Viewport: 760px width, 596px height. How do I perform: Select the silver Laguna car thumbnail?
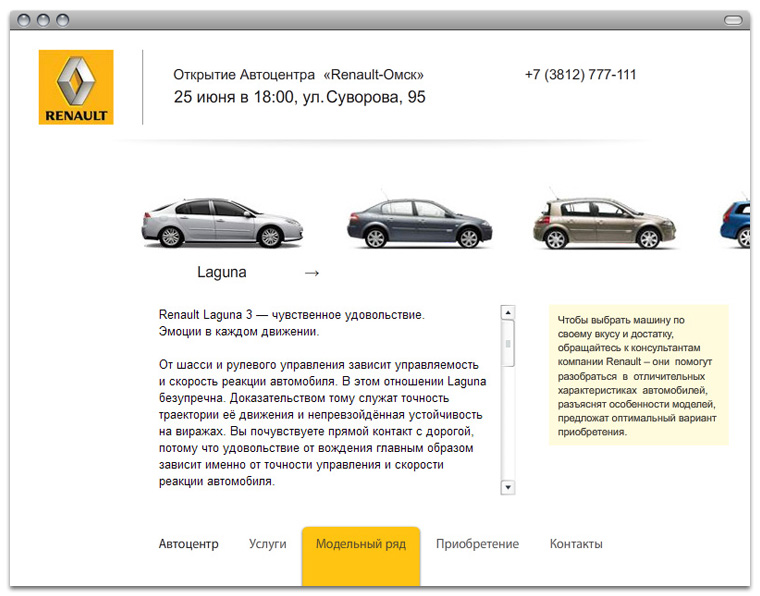point(222,223)
